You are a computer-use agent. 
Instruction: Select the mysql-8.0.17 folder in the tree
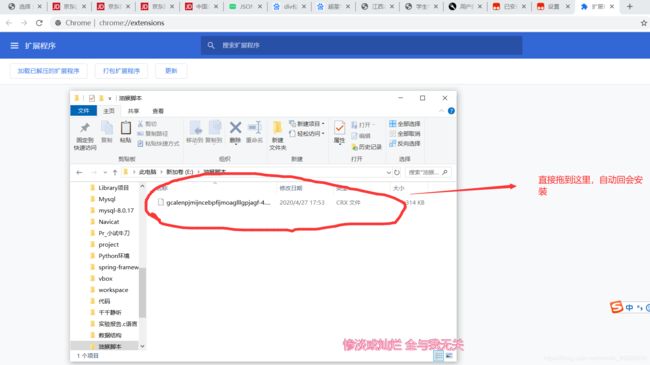tap(116, 211)
